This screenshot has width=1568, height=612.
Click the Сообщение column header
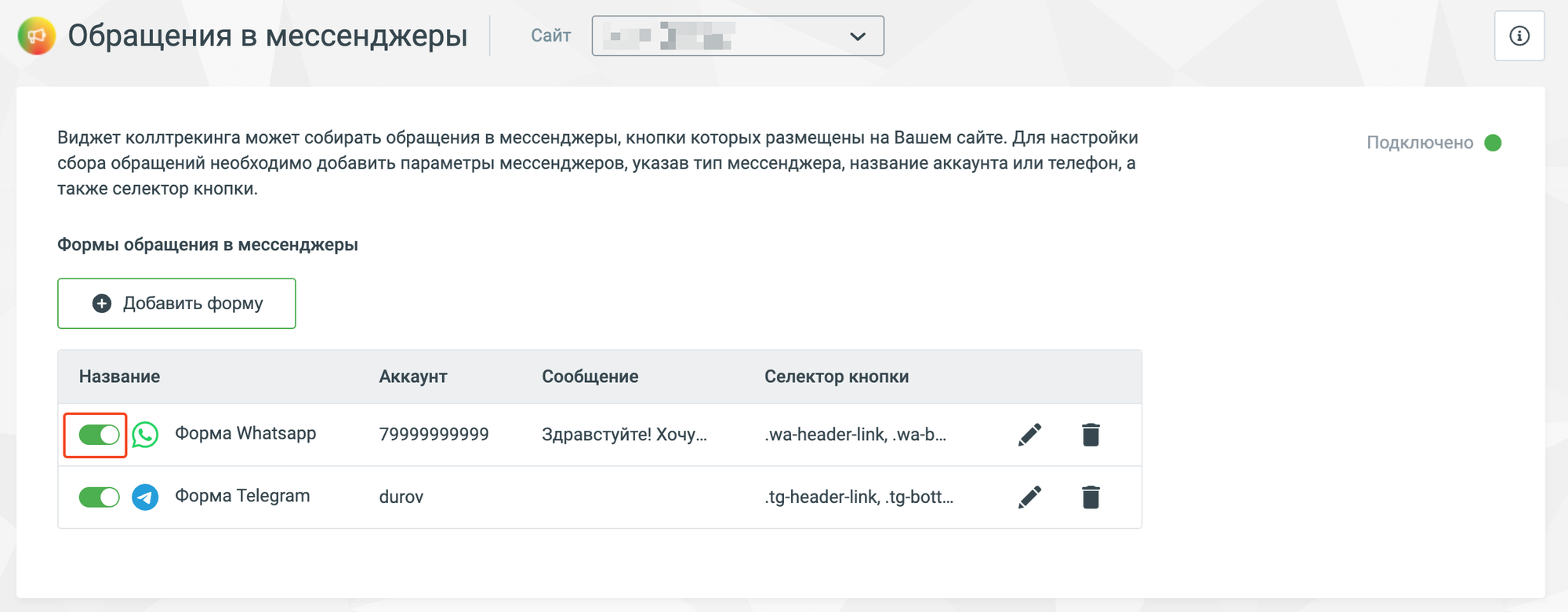point(590,377)
